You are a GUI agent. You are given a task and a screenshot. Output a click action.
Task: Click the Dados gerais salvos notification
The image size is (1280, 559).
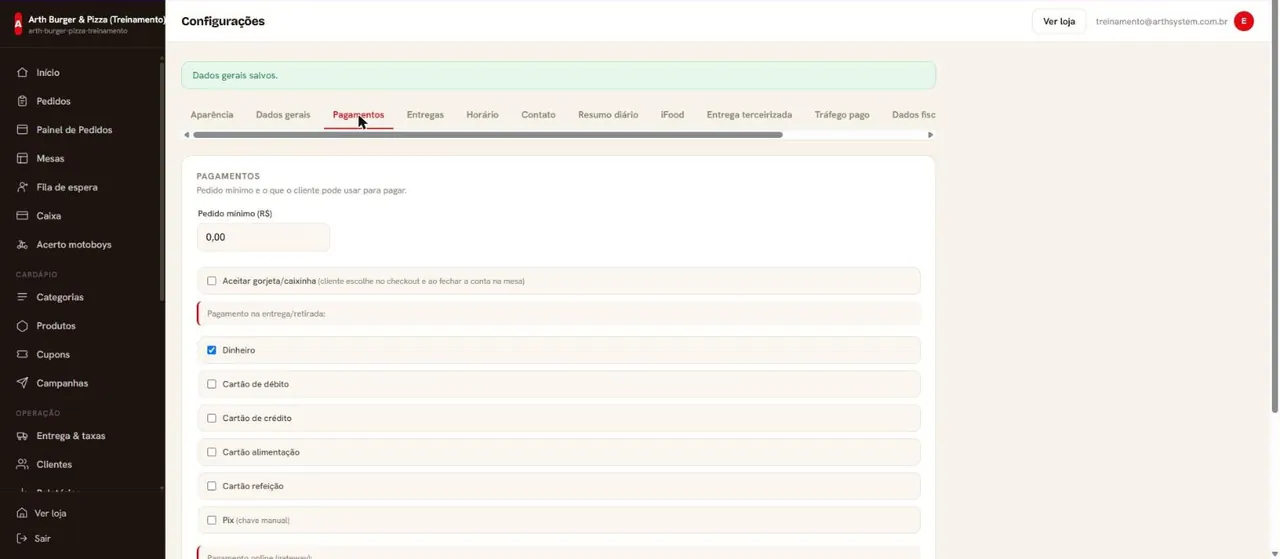558,75
